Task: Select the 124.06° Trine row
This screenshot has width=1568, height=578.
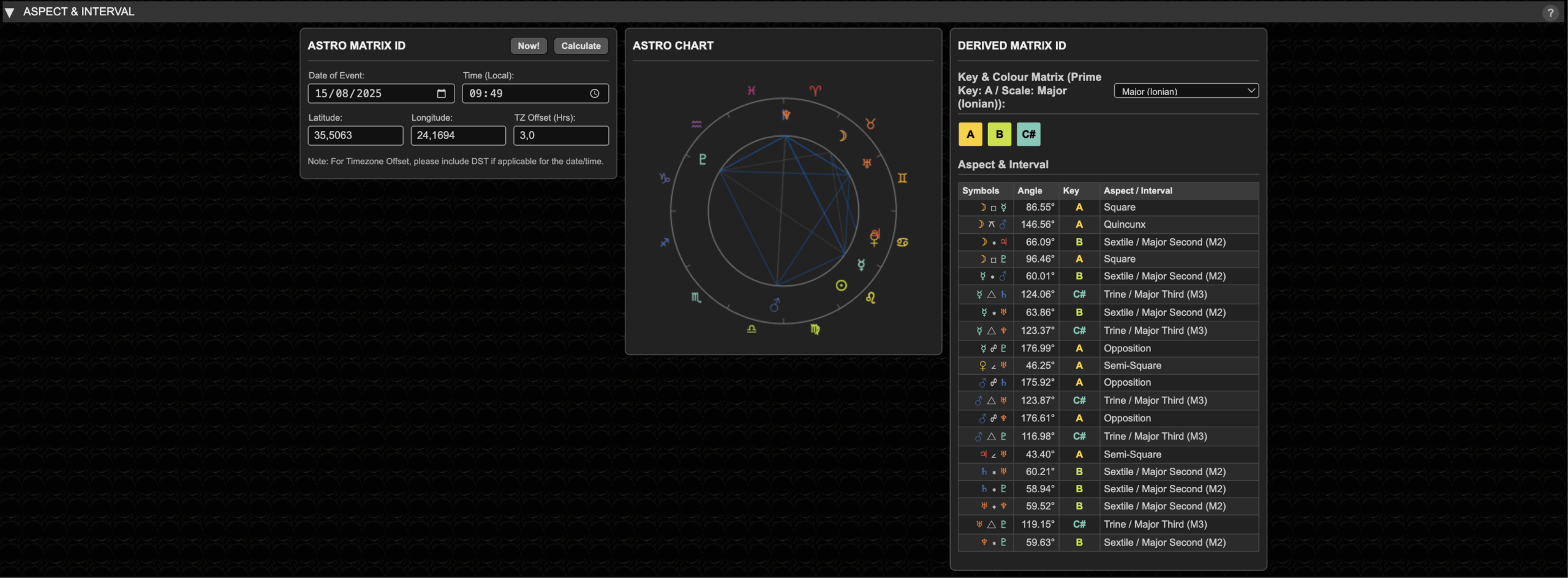Action: point(1108,295)
